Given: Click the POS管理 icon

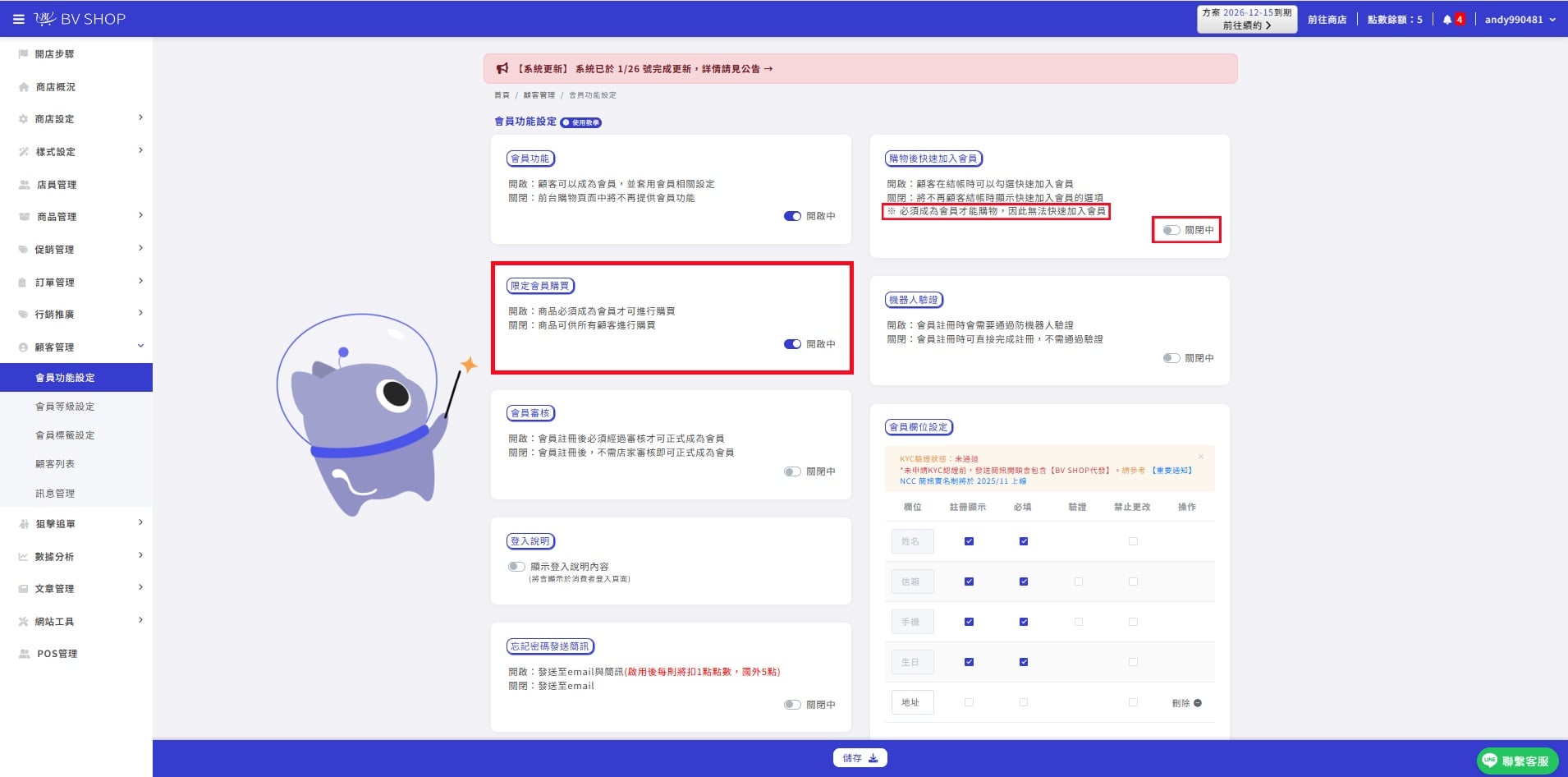Looking at the screenshot, I should pos(24,654).
